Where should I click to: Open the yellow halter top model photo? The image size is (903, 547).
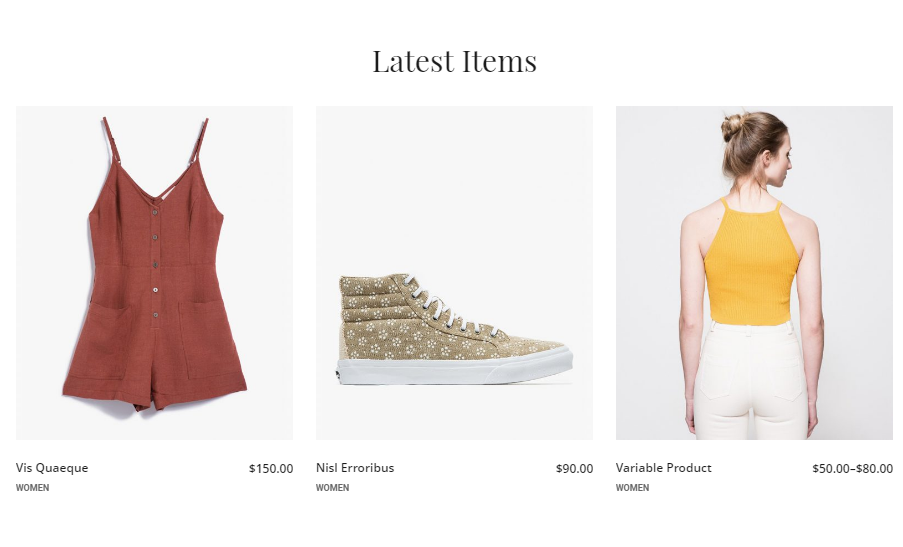pyautogui.click(x=754, y=272)
